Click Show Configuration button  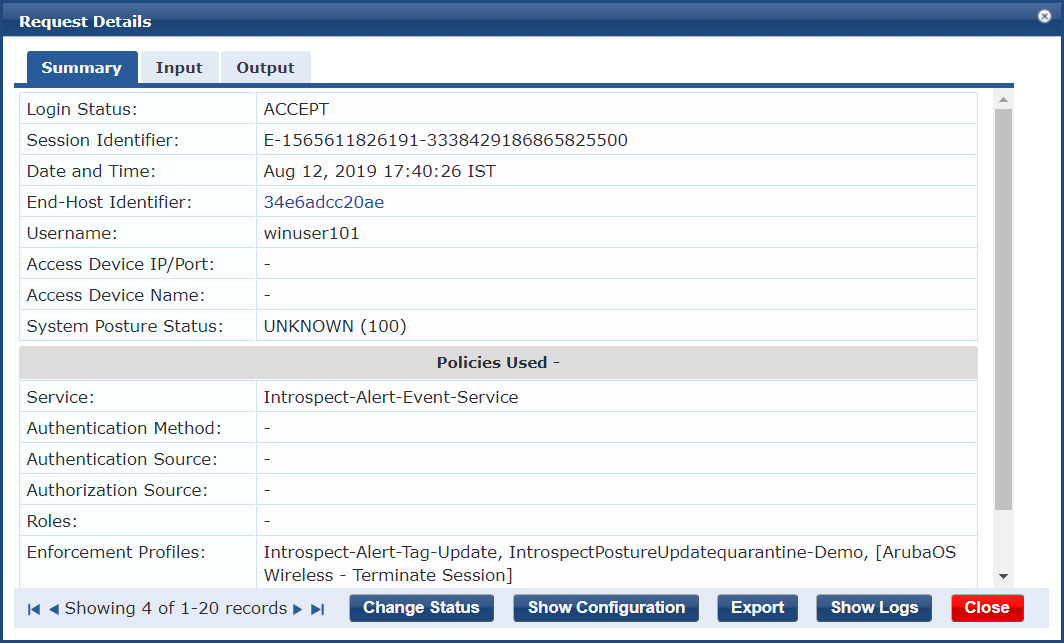(606, 608)
